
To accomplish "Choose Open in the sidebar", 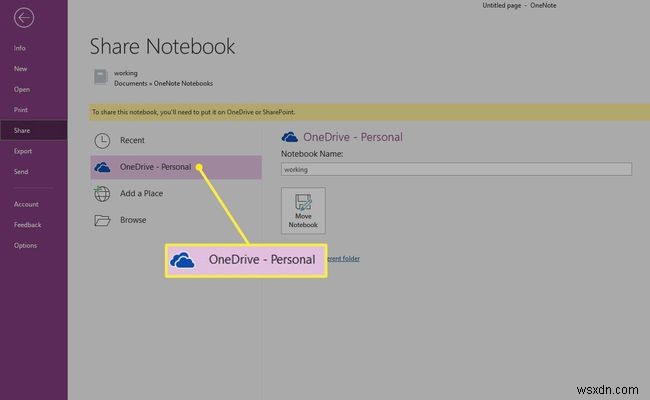I will pyautogui.click(x=22, y=90).
